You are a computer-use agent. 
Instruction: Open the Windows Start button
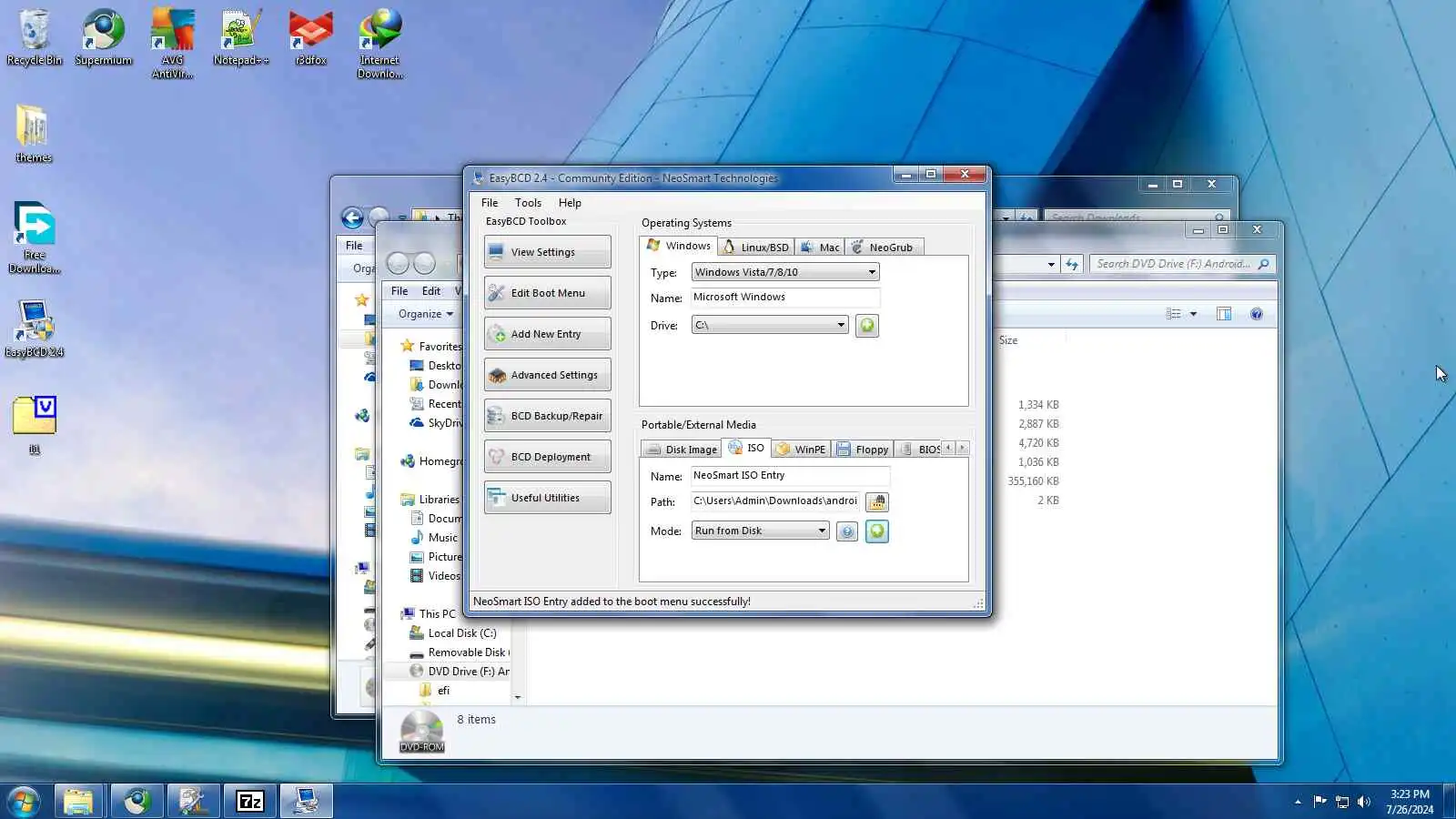tap(24, 802)
